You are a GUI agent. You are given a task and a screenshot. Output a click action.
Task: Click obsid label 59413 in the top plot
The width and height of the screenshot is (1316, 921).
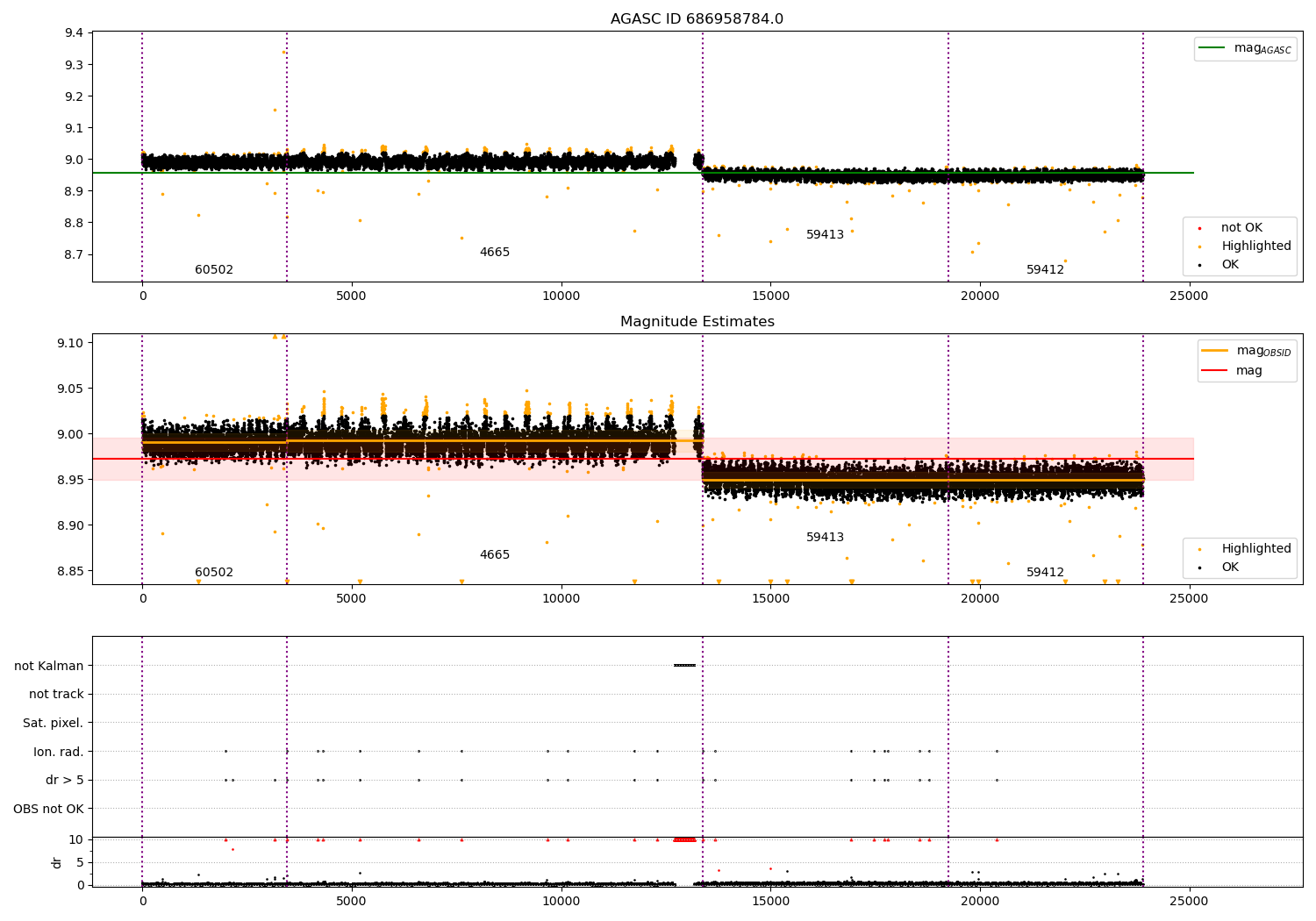(x=826, y=235)
